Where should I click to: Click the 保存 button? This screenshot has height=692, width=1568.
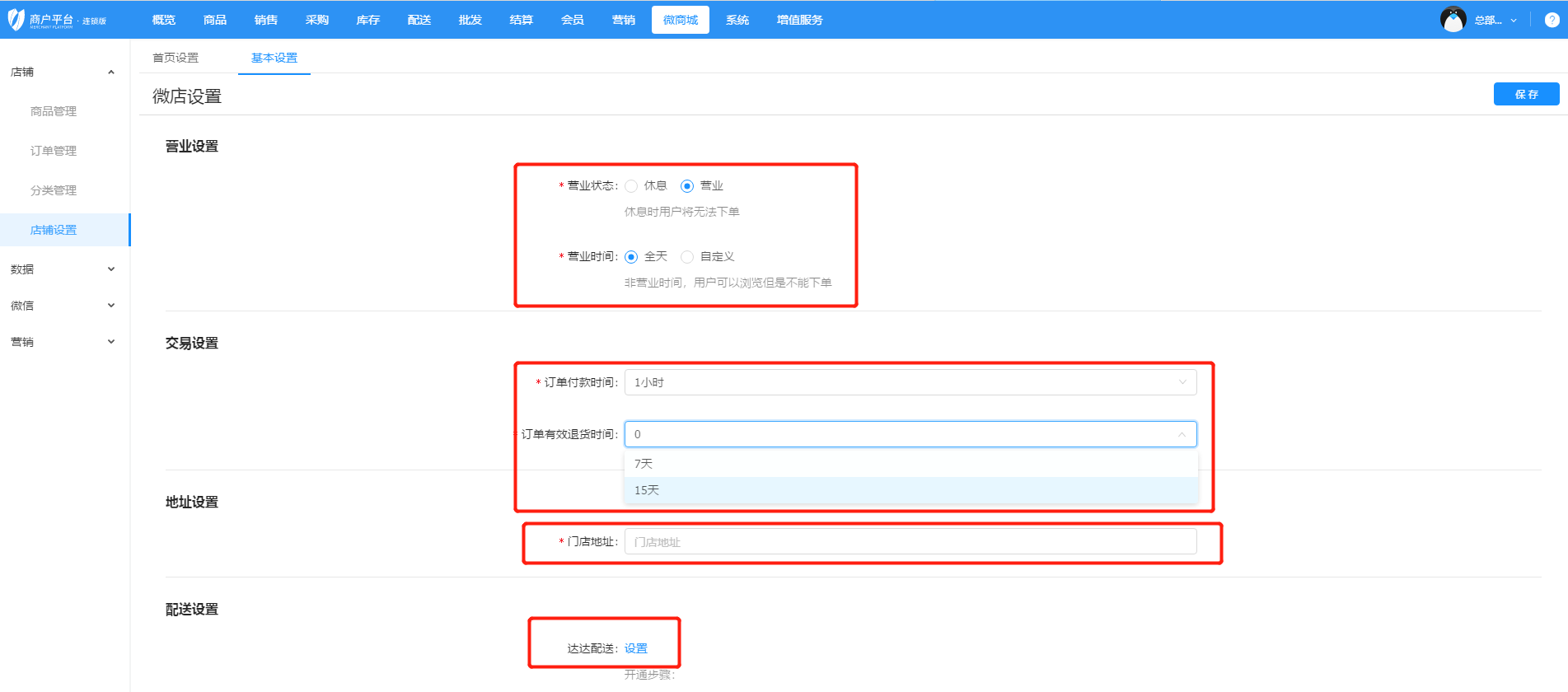click(1526, 95)
